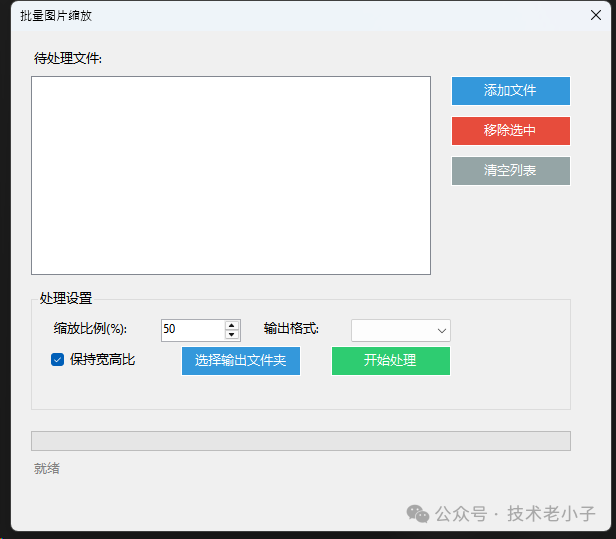Start processing with 开始处理 button

(x=390, y=361)
